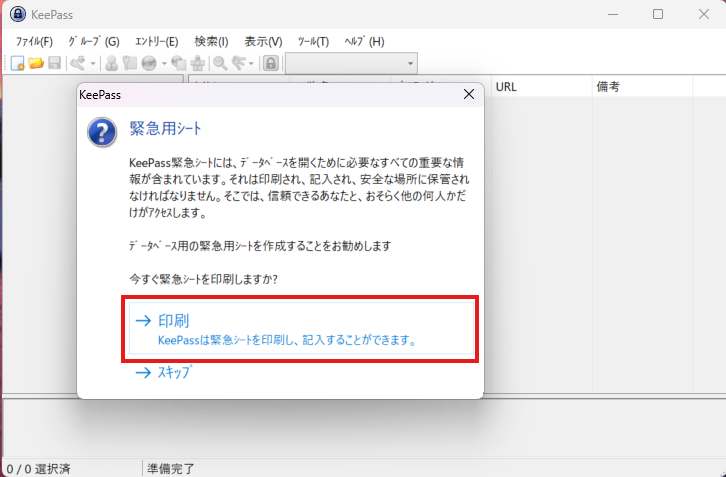Open the Add entry dropdown arrow

(93, 63)
